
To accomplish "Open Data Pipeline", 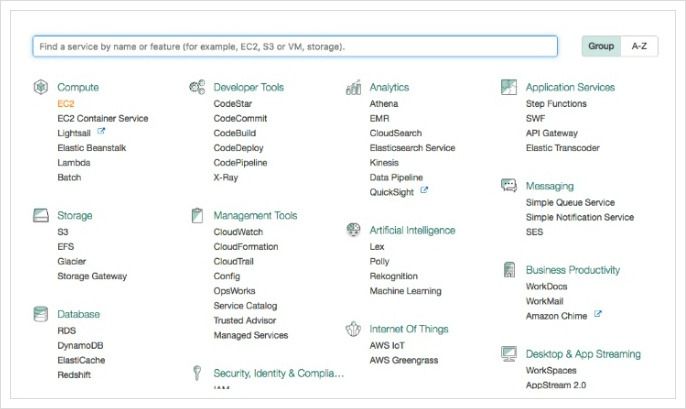I will [396, 178].
